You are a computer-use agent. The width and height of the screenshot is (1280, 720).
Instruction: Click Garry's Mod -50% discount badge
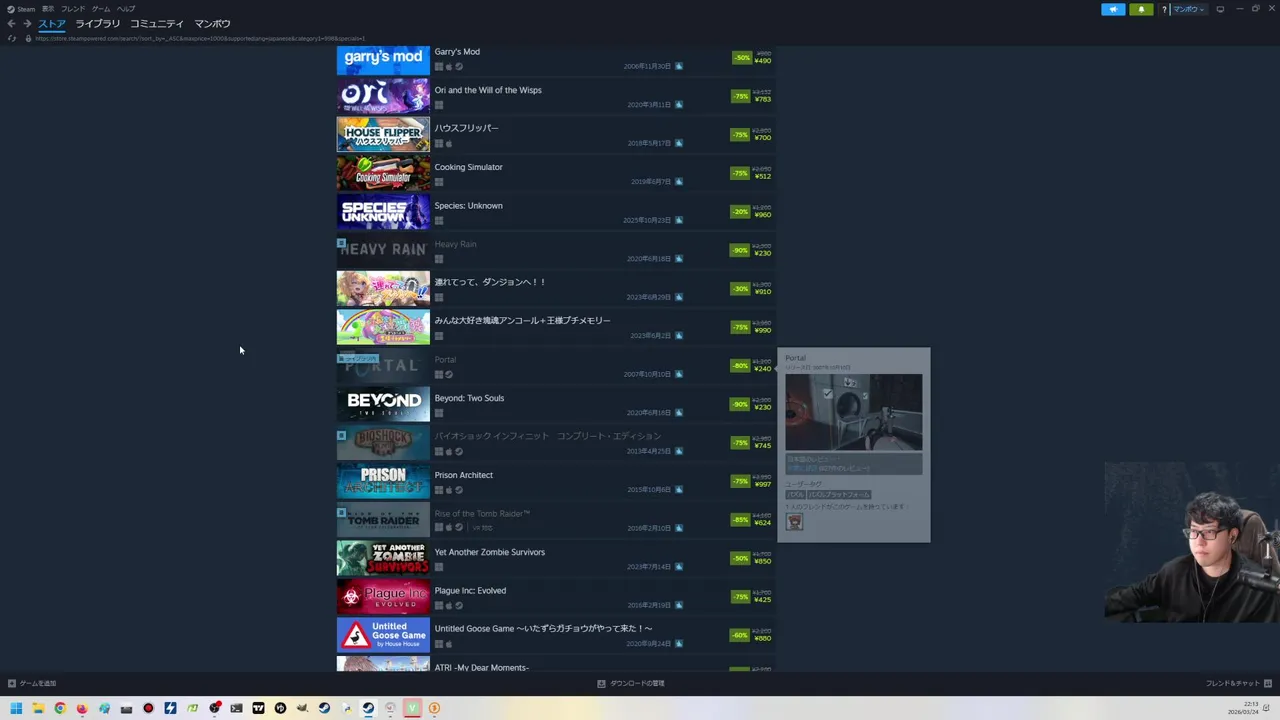coord(741,58)
